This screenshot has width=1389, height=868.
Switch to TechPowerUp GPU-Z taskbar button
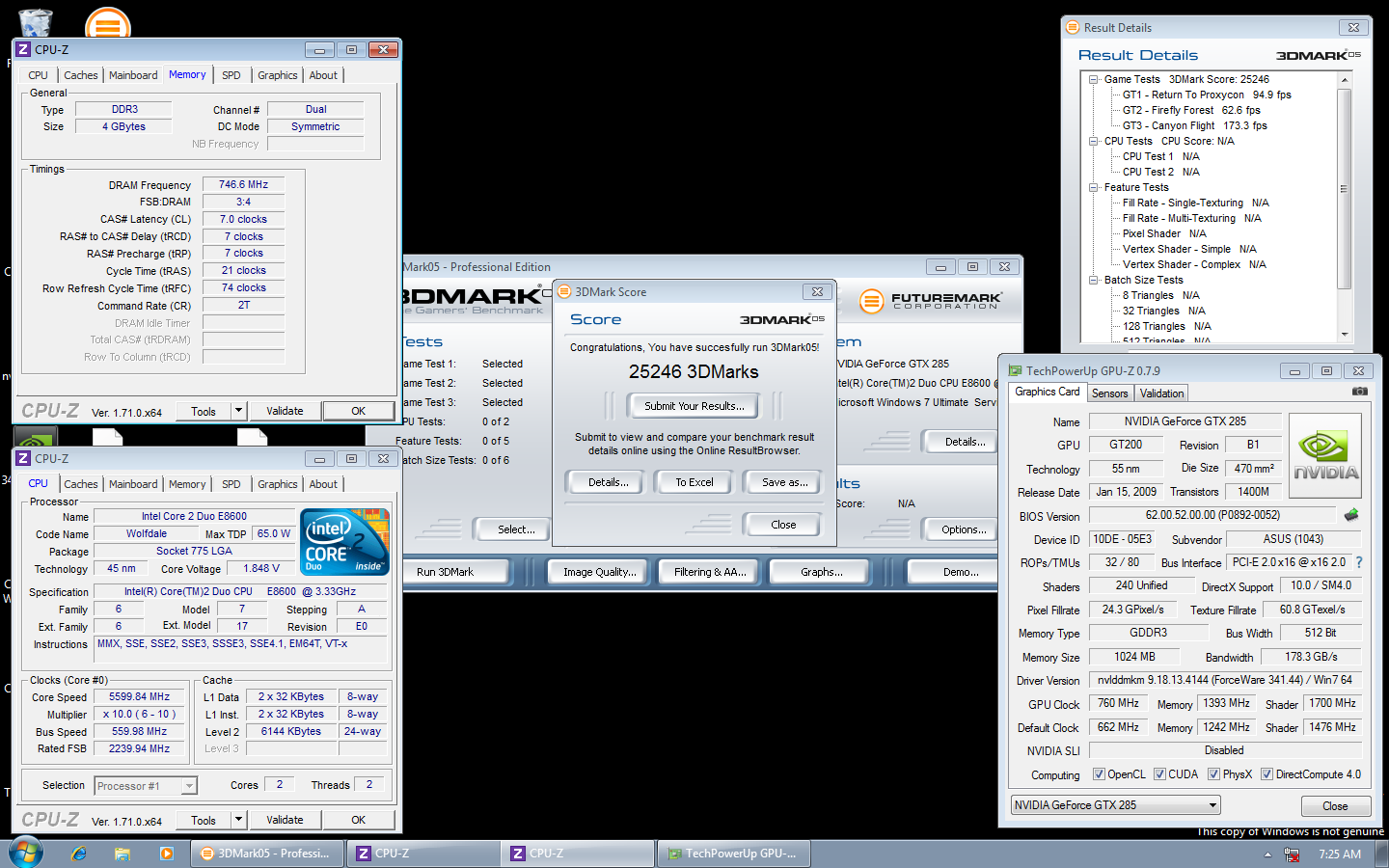tap(733, 854)
